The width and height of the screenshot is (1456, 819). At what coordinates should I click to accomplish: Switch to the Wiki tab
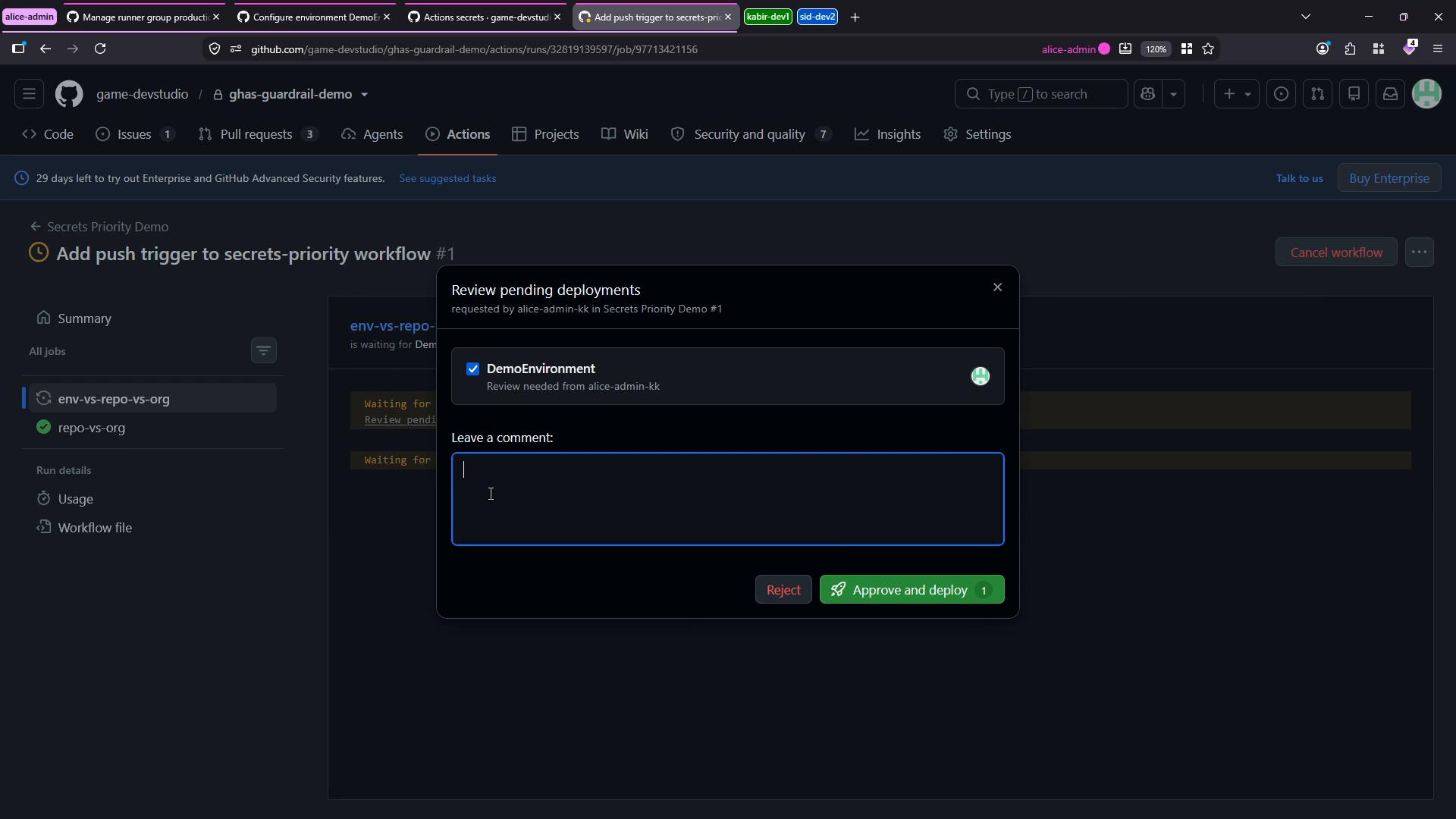point(625,134)
